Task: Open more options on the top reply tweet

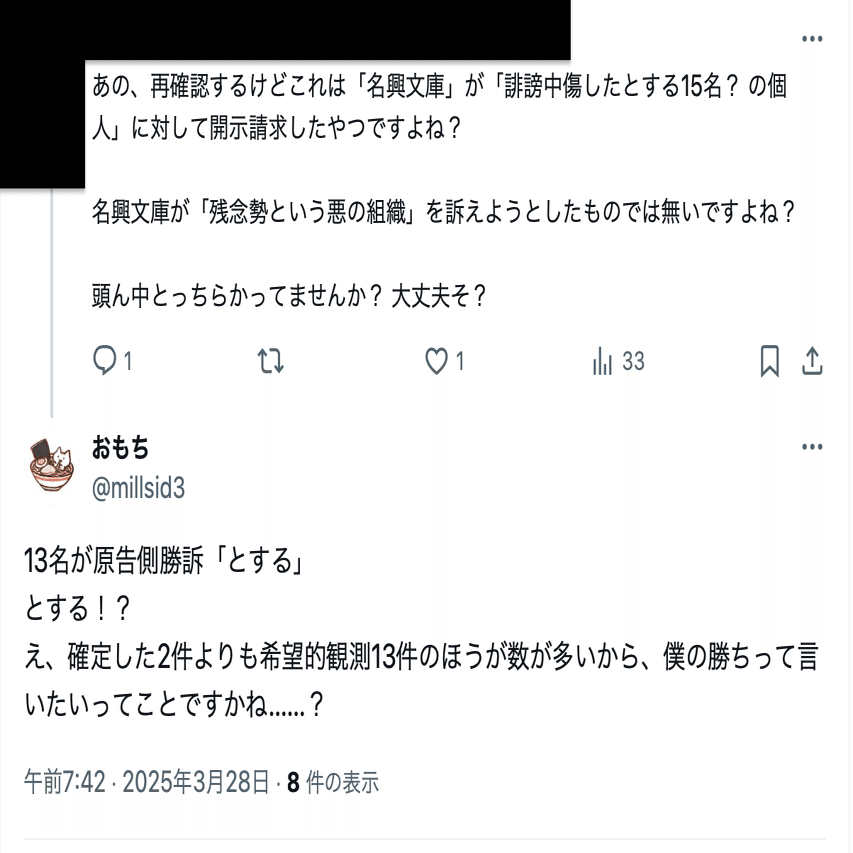Action: (x=812, y=39)
